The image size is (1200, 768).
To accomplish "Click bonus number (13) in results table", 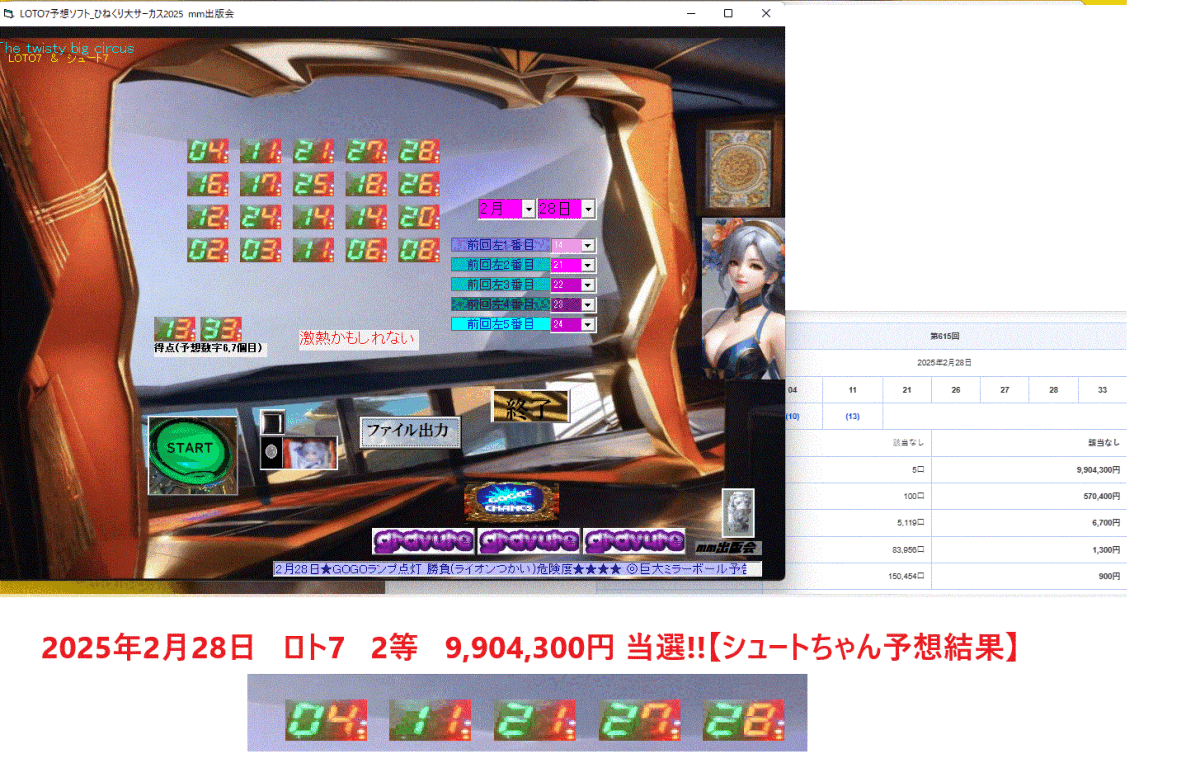I will pyautogui.click(x=853, y=416).
